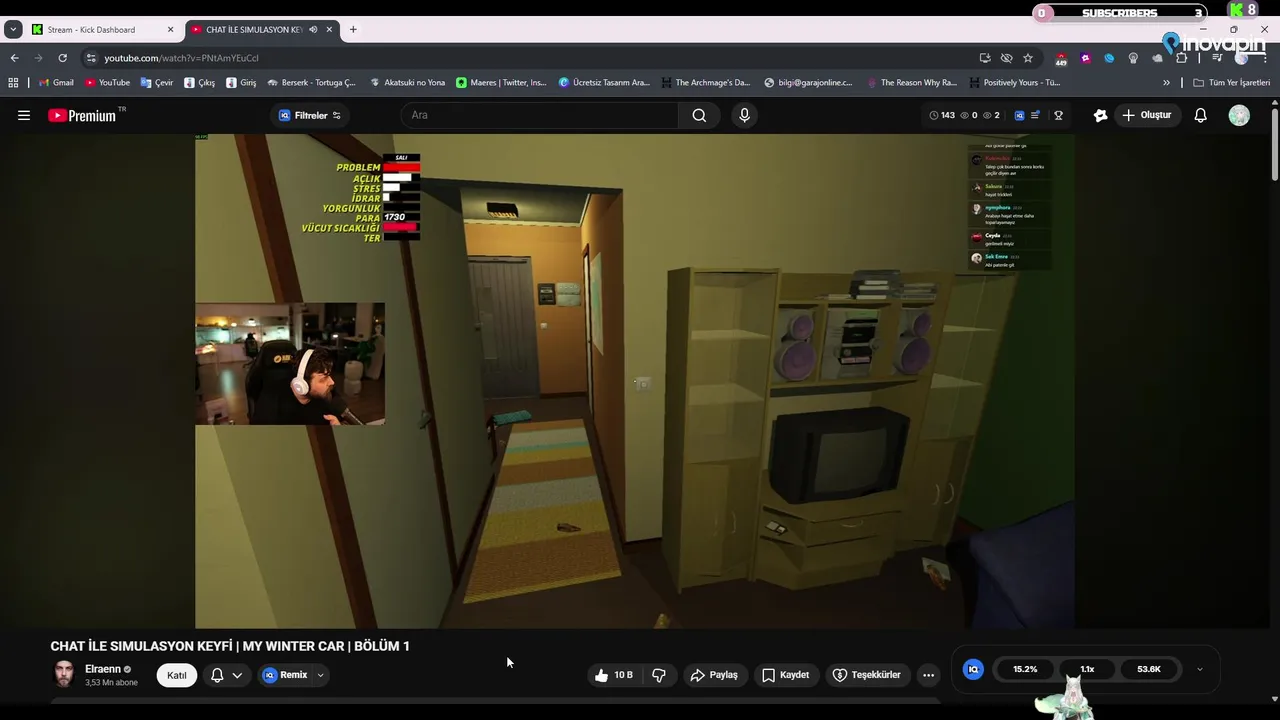Click the Paylaş share button
This screenshot has height=720, width=1280.
pyautogui.click(x=714, y=675)
